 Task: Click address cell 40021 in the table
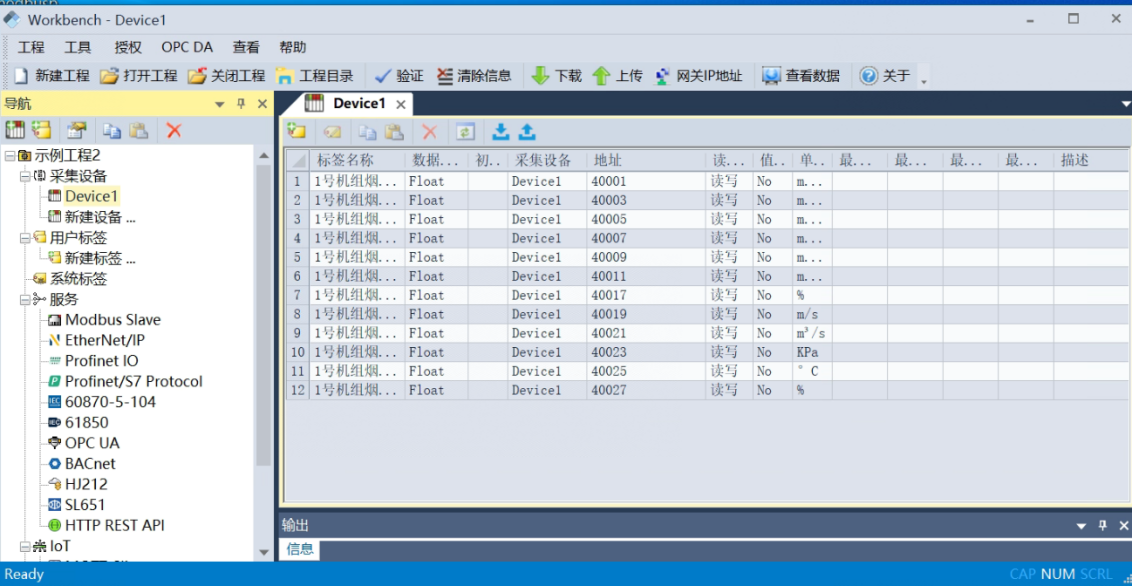(x=646, y=333)
